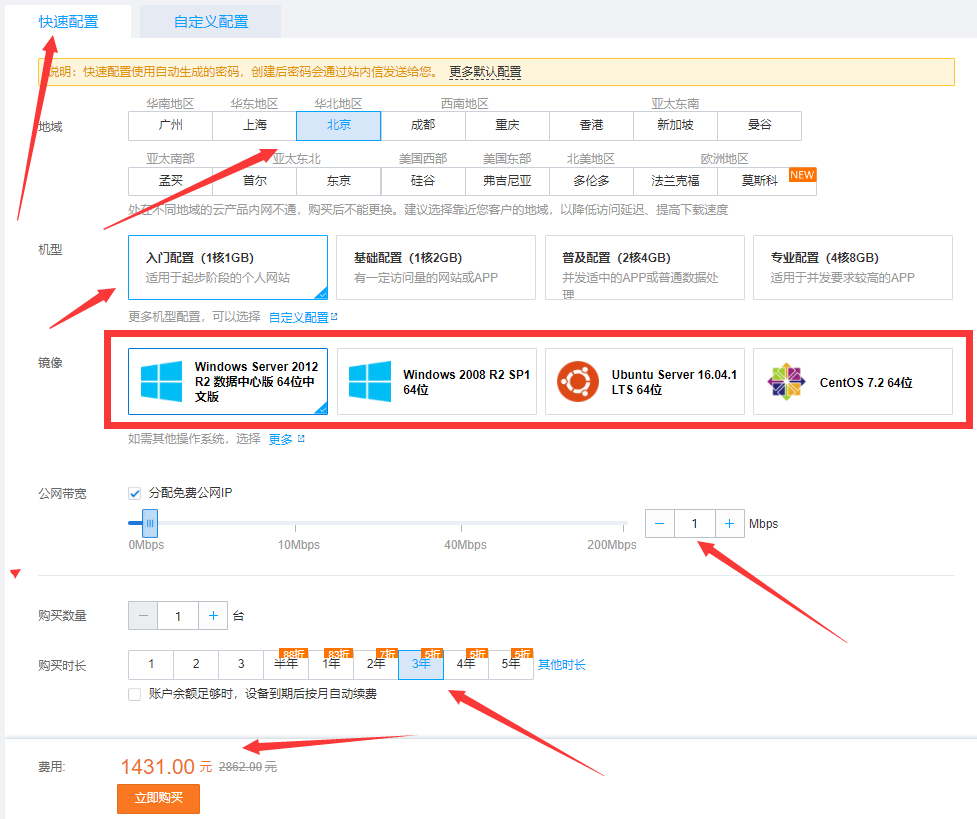
Task: Choose 专业配置 (4核8GB) machine type
Action: click(x=853, y=267)
